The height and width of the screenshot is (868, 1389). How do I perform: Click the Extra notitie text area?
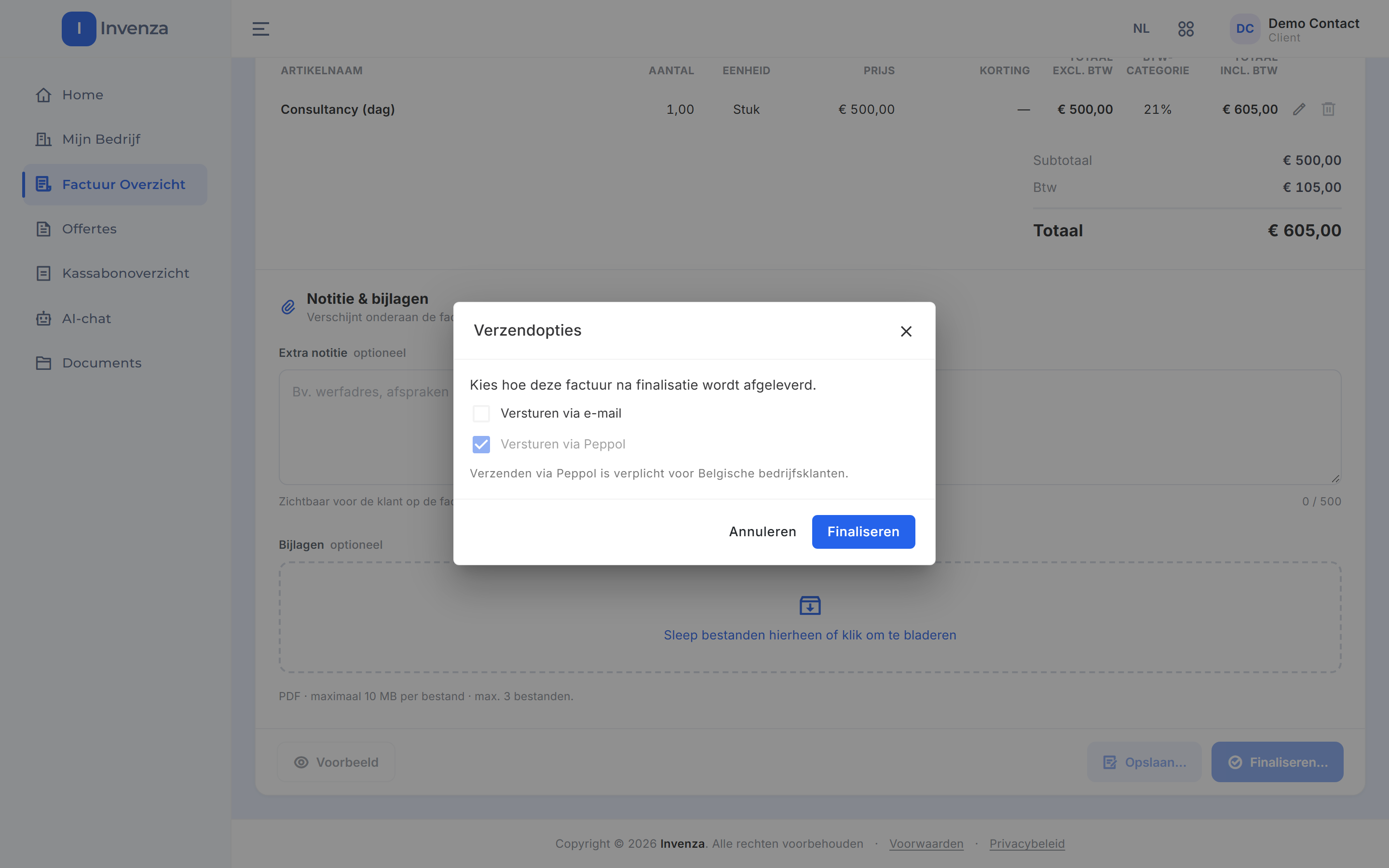pos(810,427)
